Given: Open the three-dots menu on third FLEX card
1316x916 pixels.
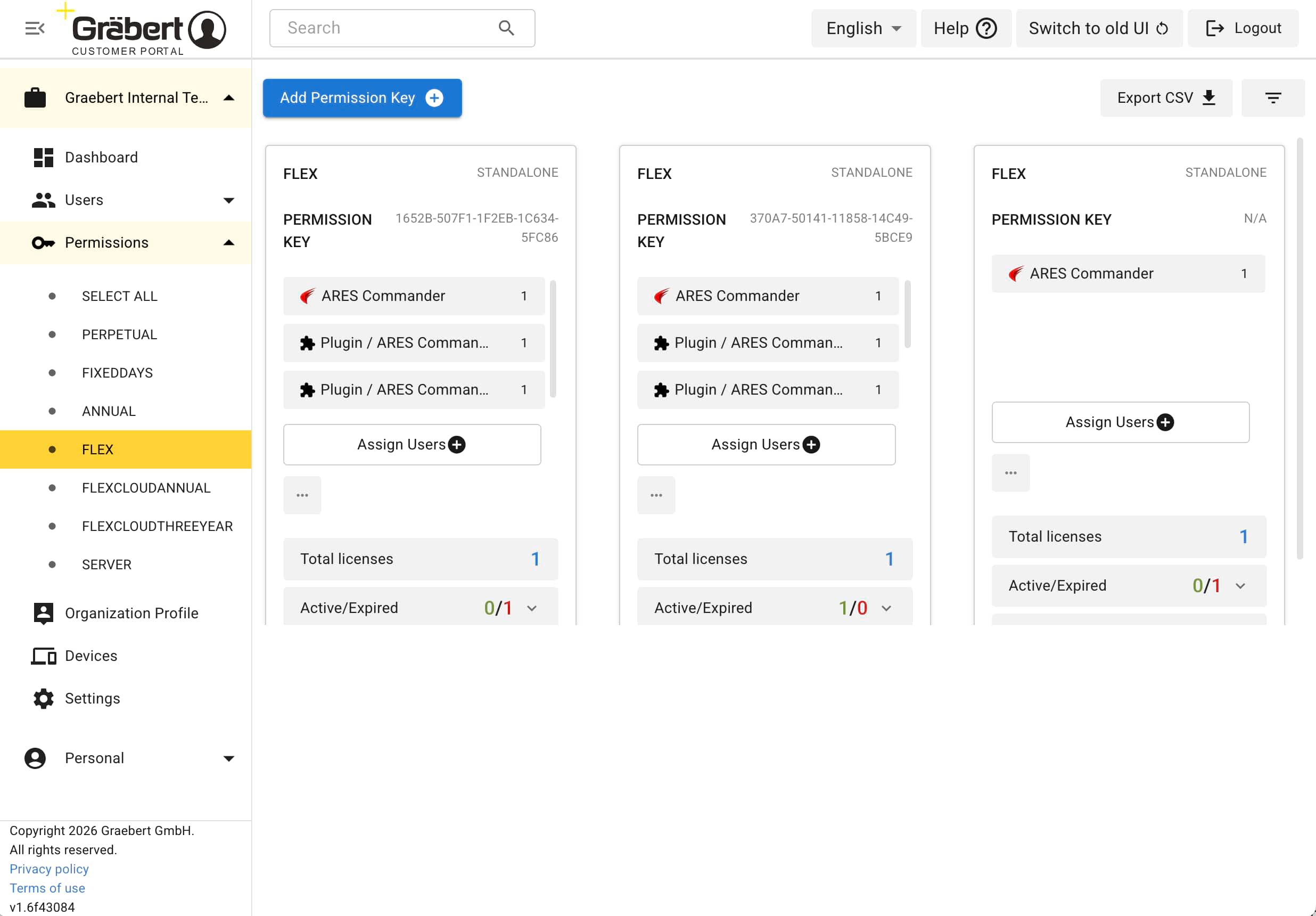Looking at the screenshot, I should point(1010,473).
